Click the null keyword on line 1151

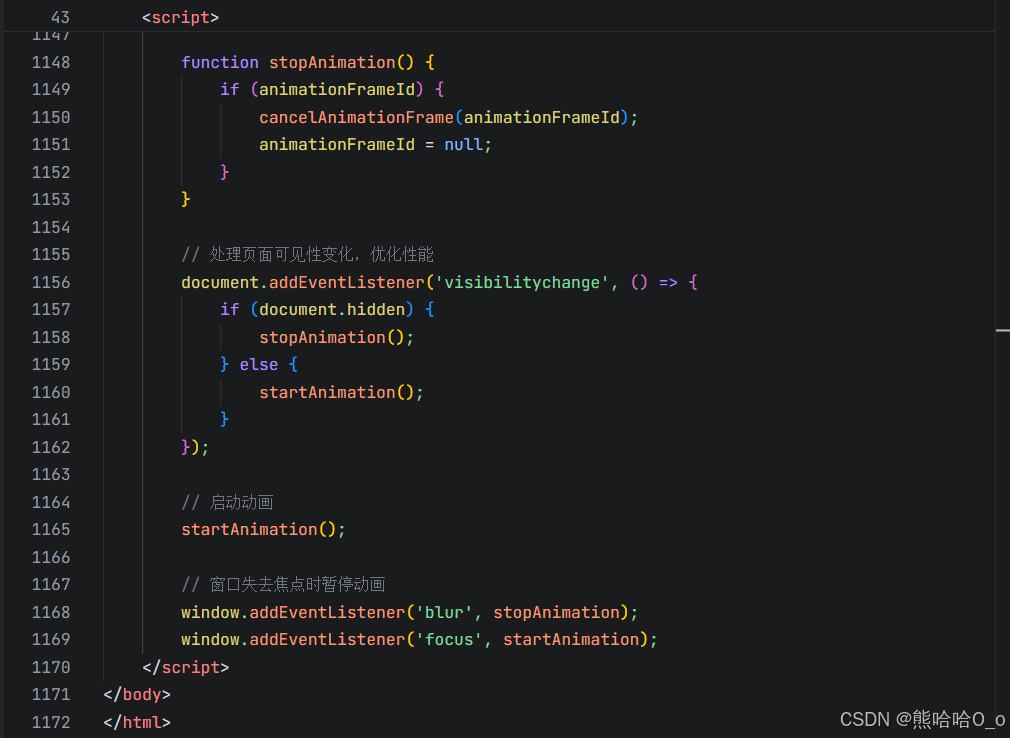463,144
